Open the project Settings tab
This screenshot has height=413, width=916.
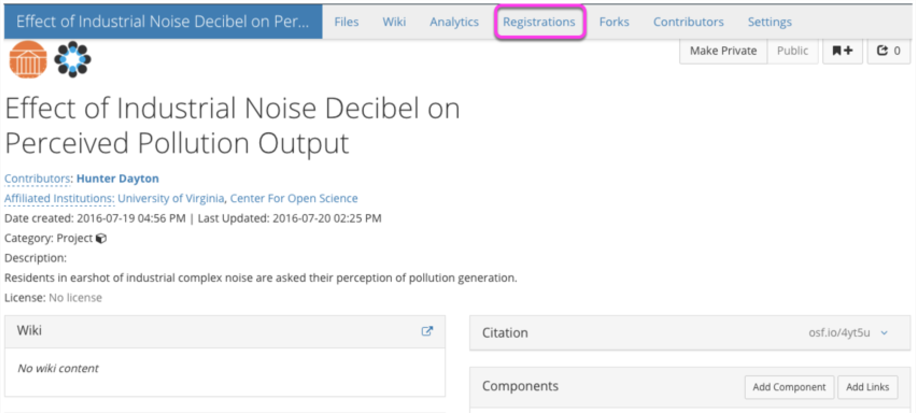coord(769,22)
